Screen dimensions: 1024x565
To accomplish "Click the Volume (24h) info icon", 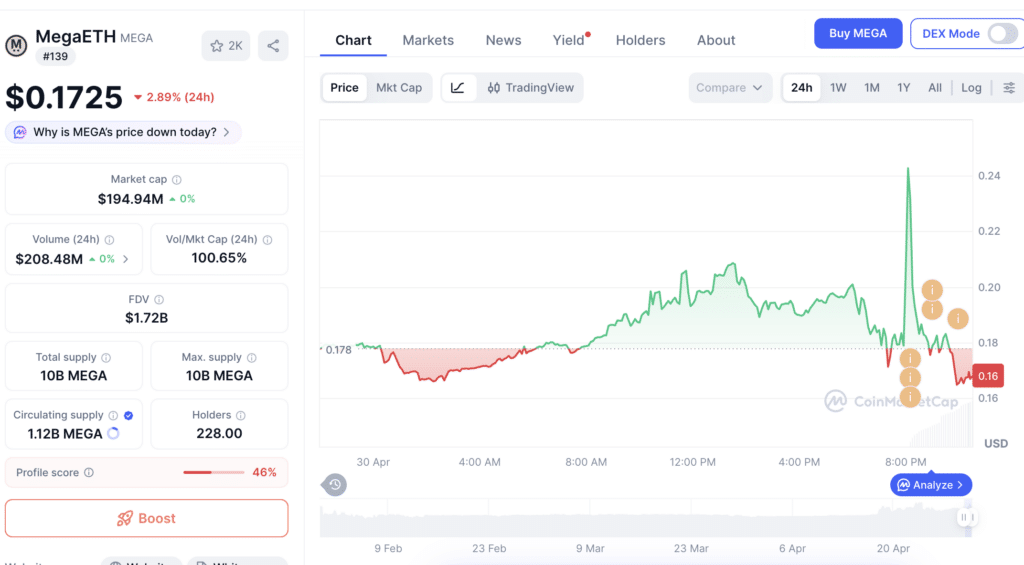I will 110,240.
